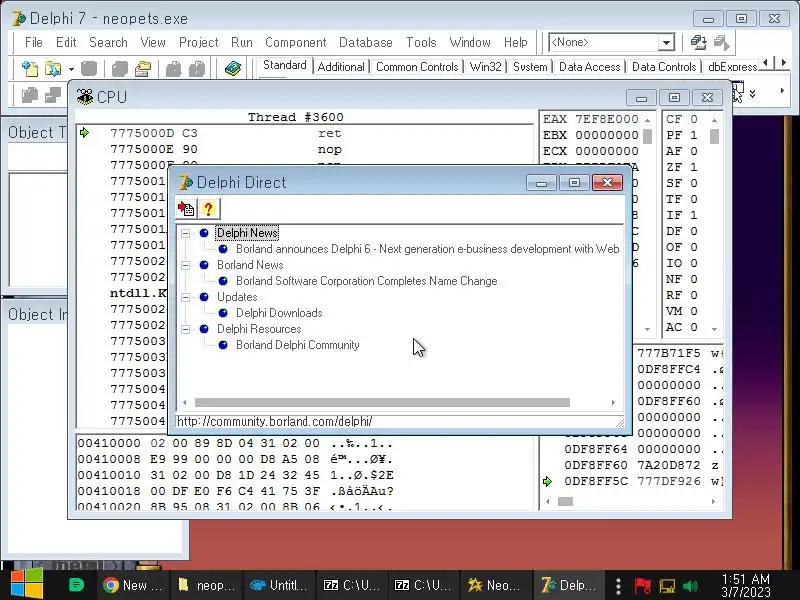Click the Delphi Direct horizontal scrollbar thumb
This screenshot has height=600, width=800.
pyautogui.click(x=382, y=403)
